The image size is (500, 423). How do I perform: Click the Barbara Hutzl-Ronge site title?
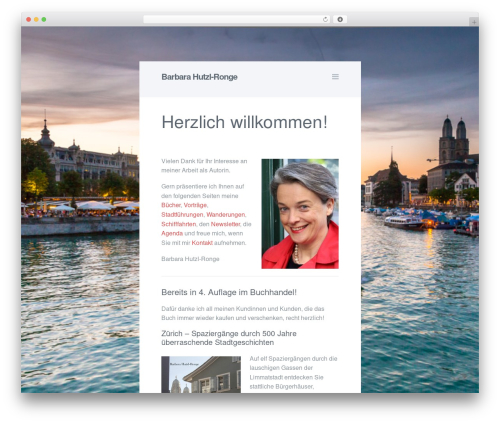click(199, 77)
